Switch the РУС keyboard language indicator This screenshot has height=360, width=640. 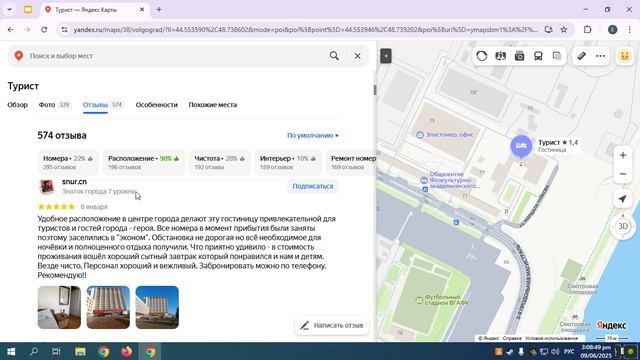[x=569, y=351]
